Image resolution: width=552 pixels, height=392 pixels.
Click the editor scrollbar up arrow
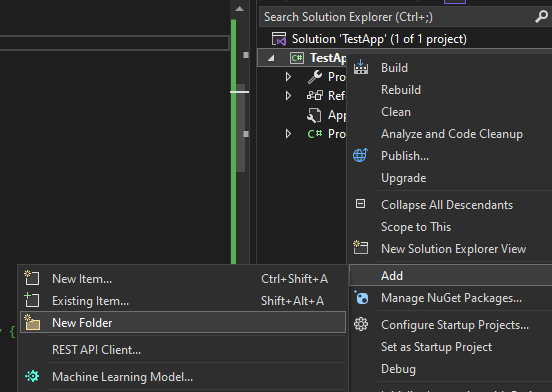(239, 9)
